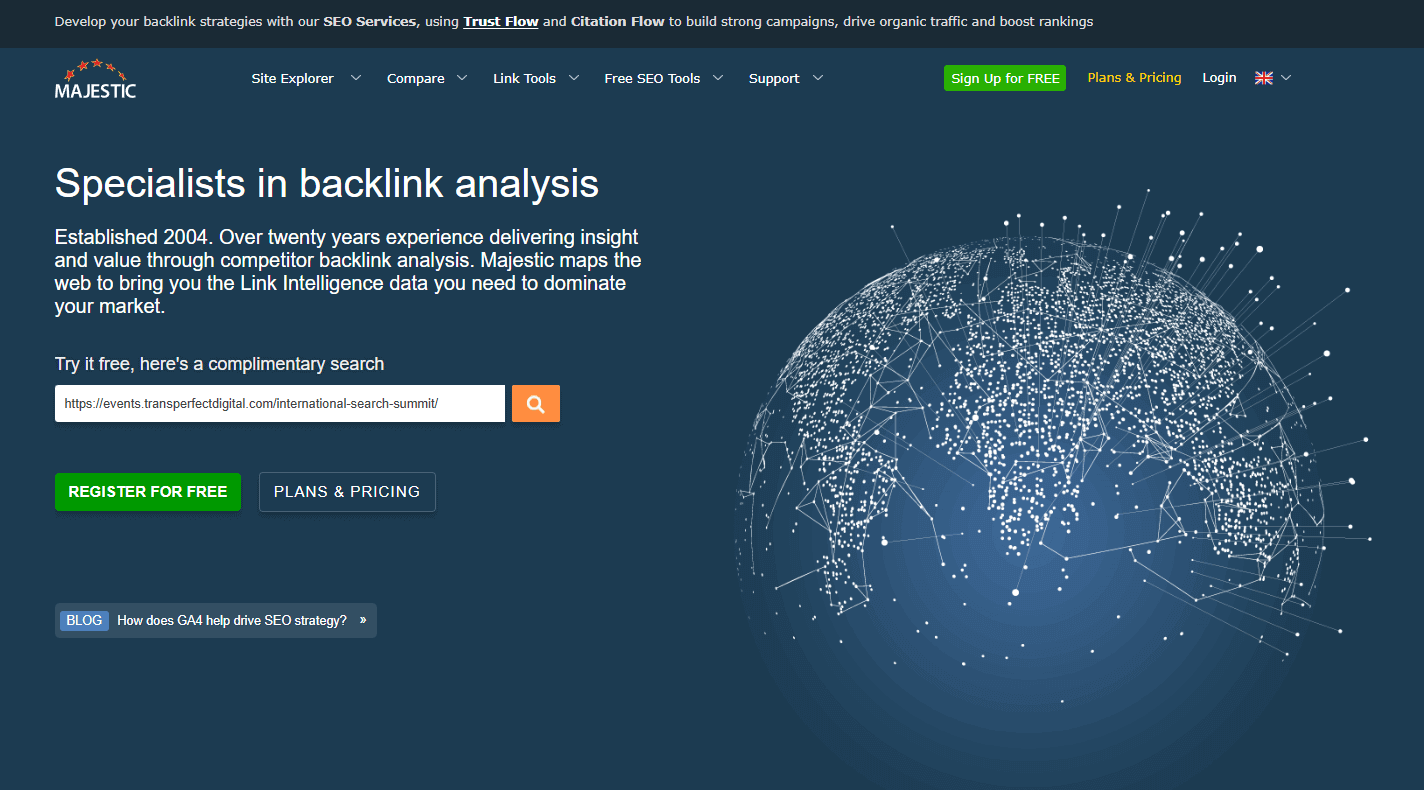Open the language selector chevron
The height and width of the screenshot is (790, 1424).
[x=1286, y=78]
